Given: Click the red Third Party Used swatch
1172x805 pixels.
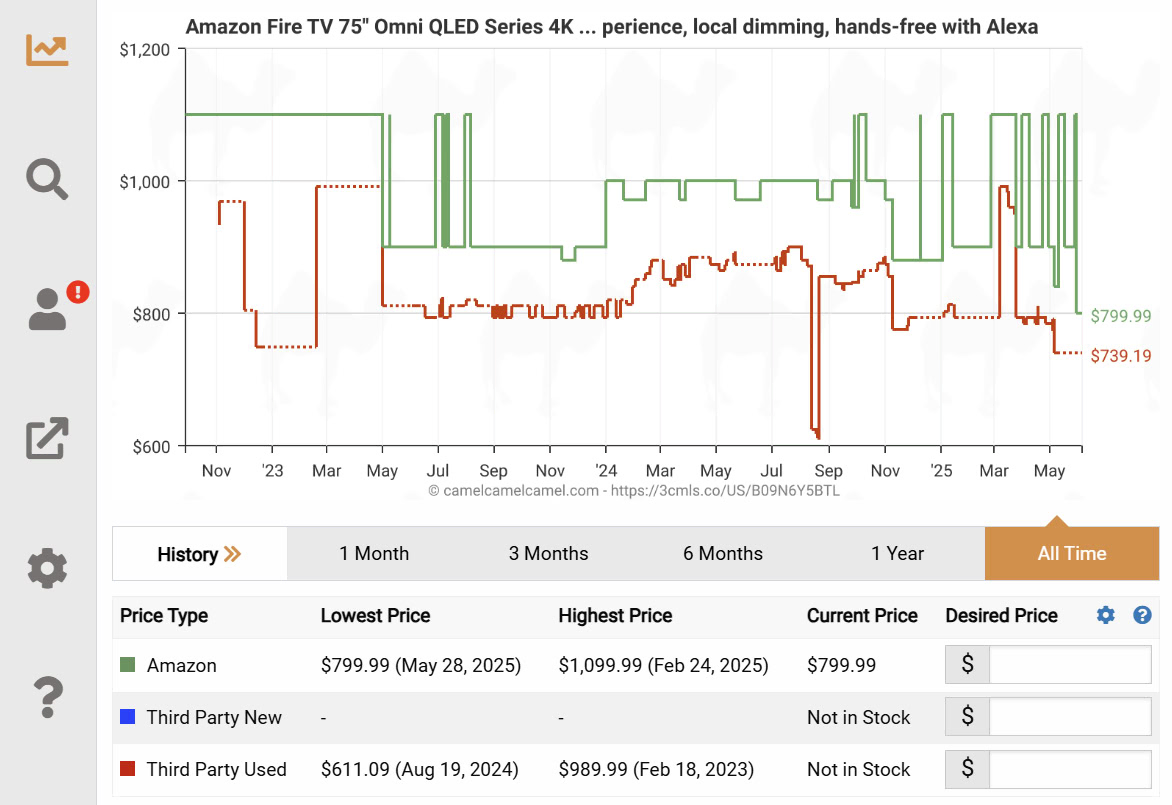Looking at the screenshot, I should coord(127,769).
